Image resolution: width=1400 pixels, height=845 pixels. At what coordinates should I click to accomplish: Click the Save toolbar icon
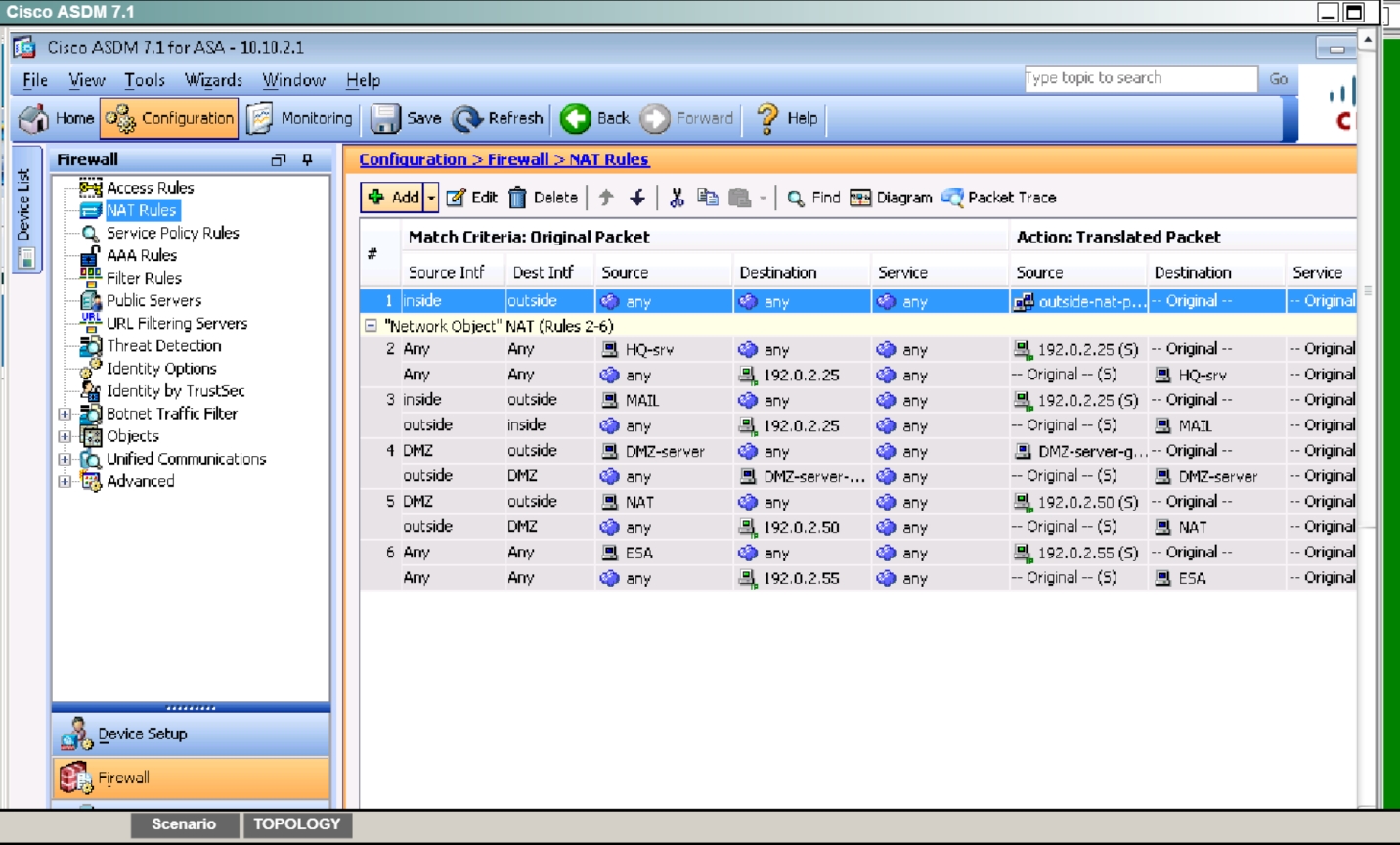[x=385, y=118]
